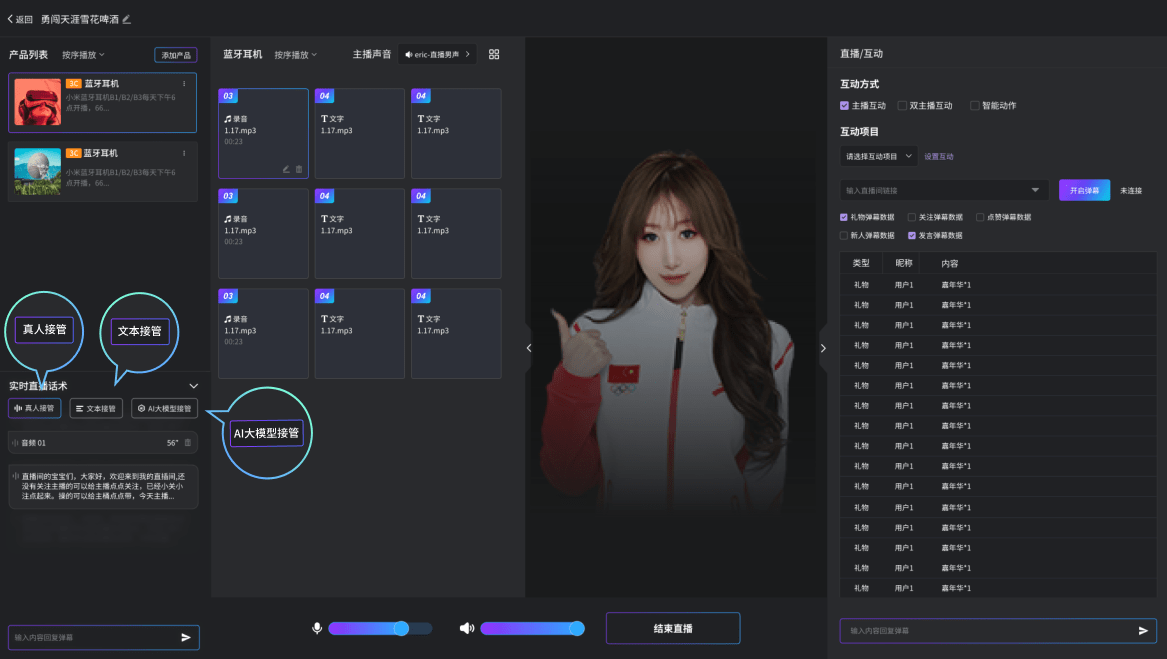
Task: Send the left panel comment reply
Action: (x=186, y=637)
